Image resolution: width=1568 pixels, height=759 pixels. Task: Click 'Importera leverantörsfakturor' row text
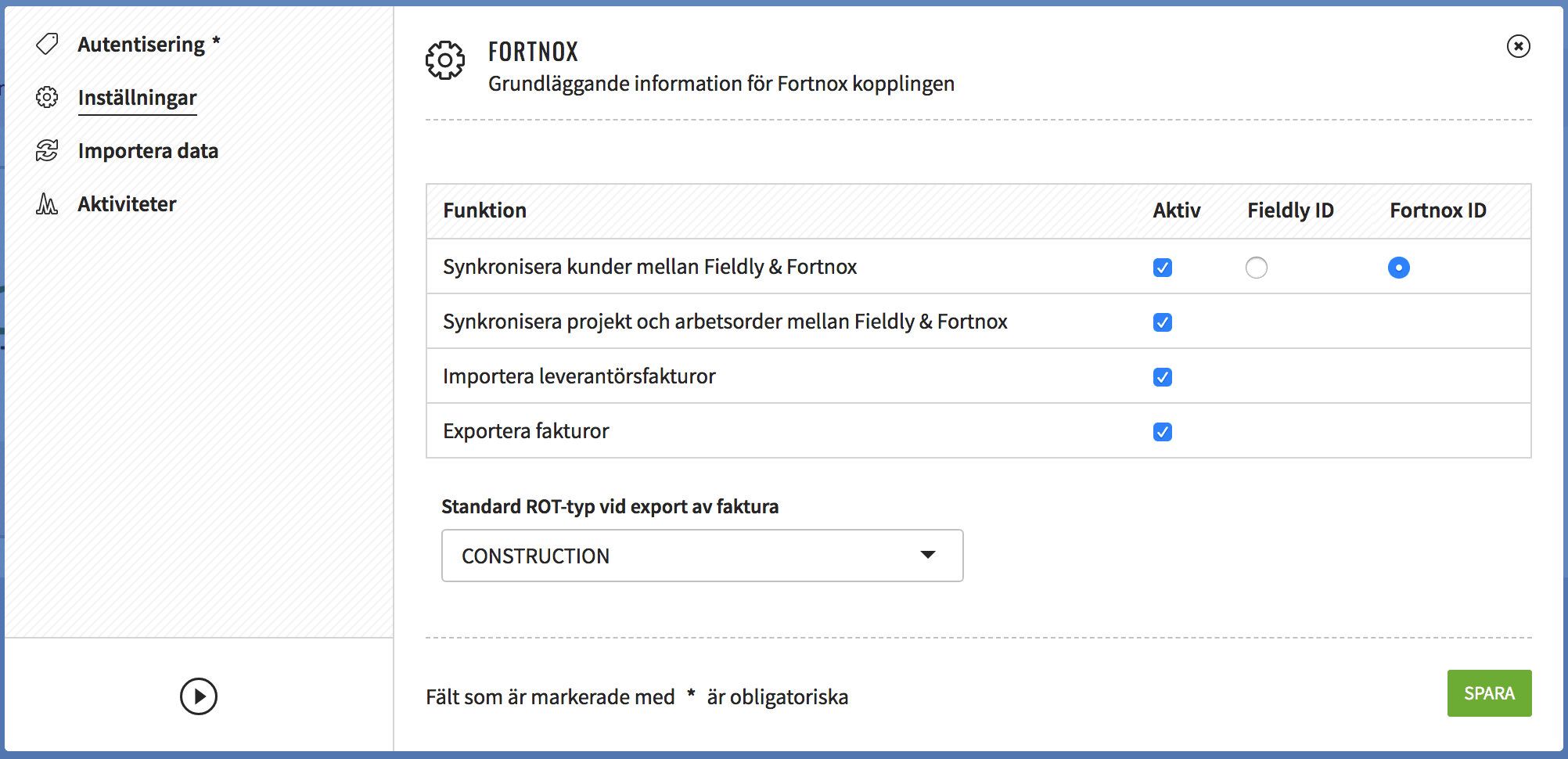tap(579, 376)
